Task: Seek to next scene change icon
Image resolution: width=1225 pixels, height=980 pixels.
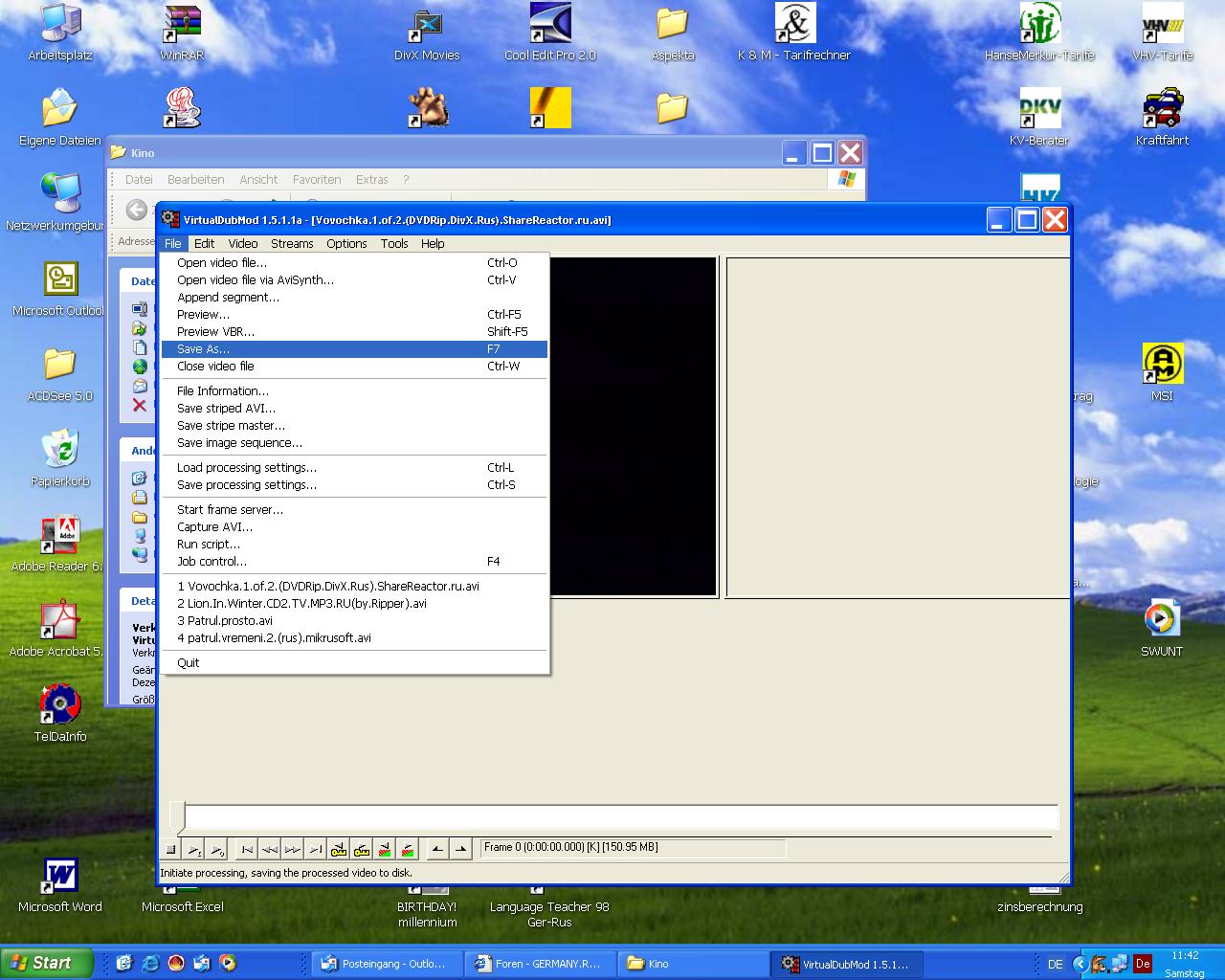Action: point(408,849)
